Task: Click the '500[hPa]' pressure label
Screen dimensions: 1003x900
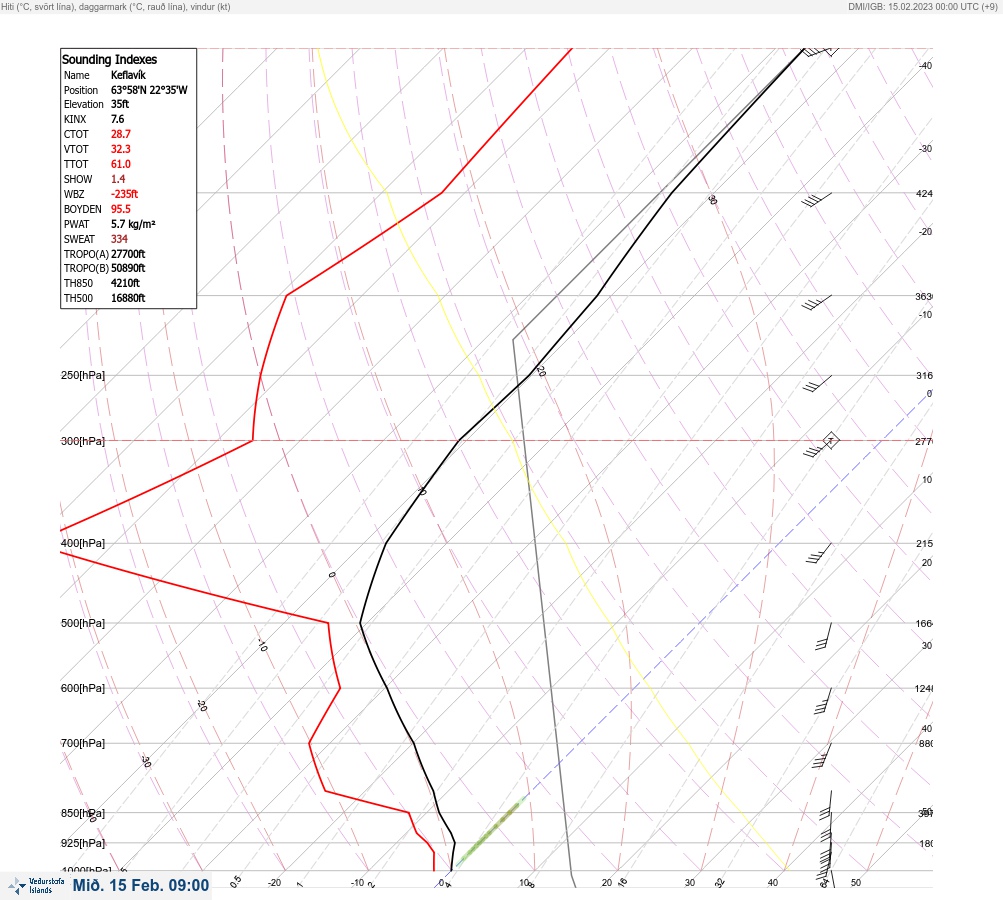Action: pos(83,623)
